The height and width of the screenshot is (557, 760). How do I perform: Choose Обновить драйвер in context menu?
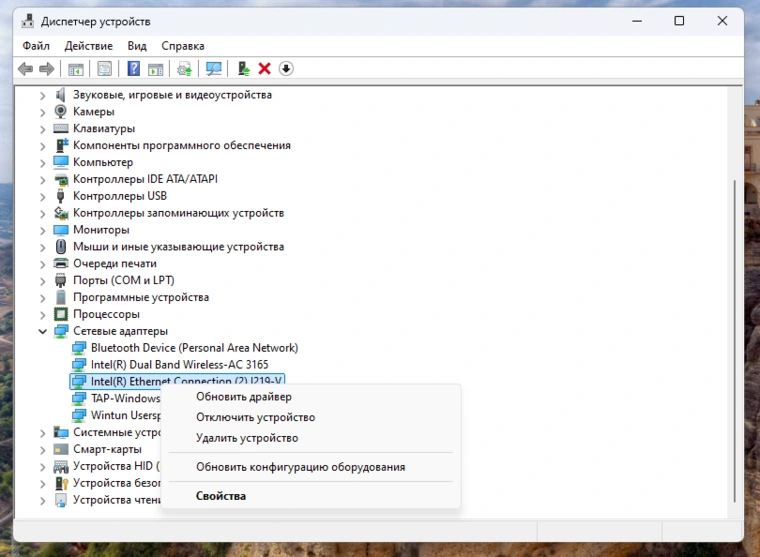click(311, 397)
